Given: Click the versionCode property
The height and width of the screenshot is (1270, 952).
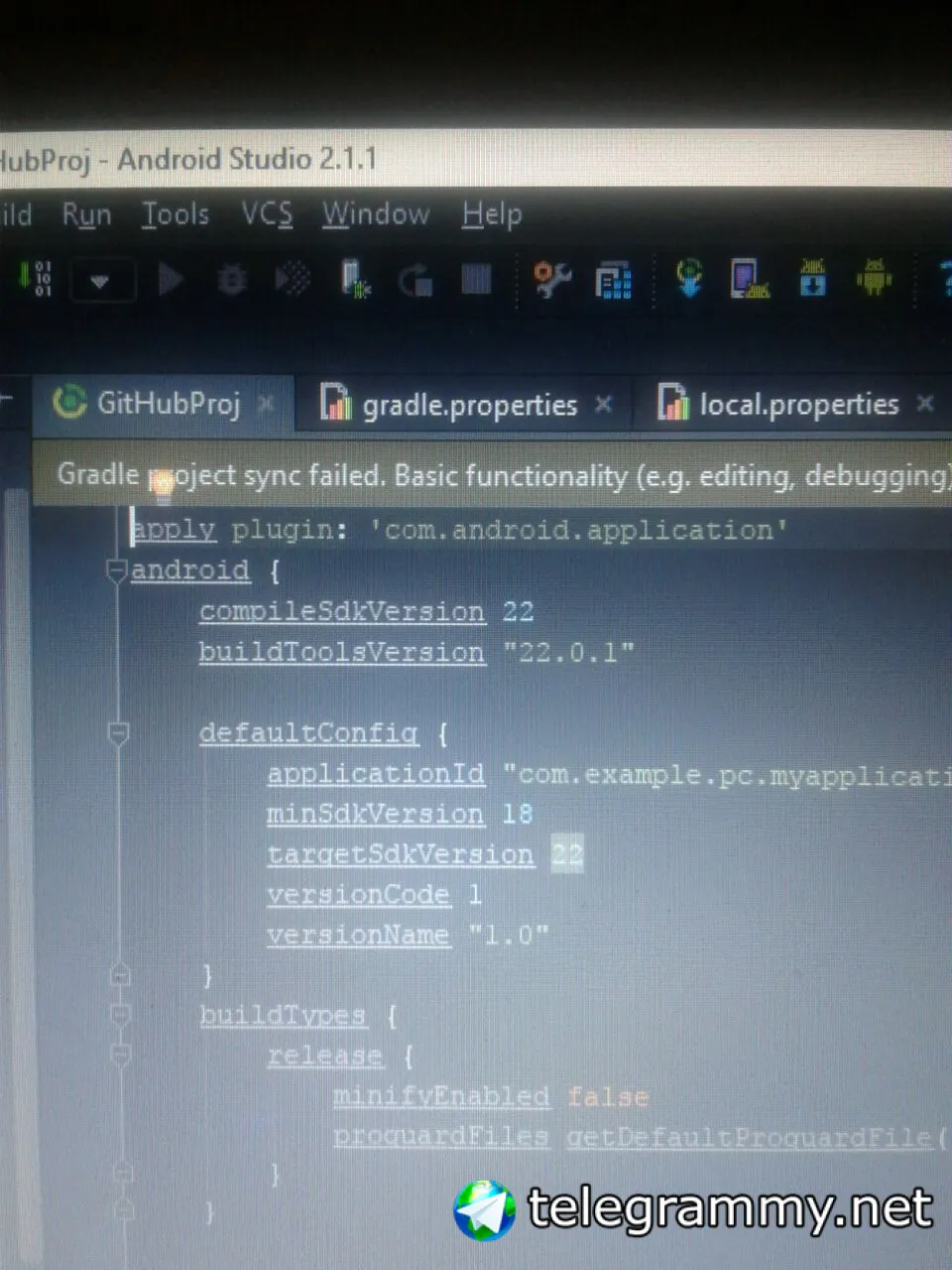Looking at the screenshot, I should tap(359, 895).
